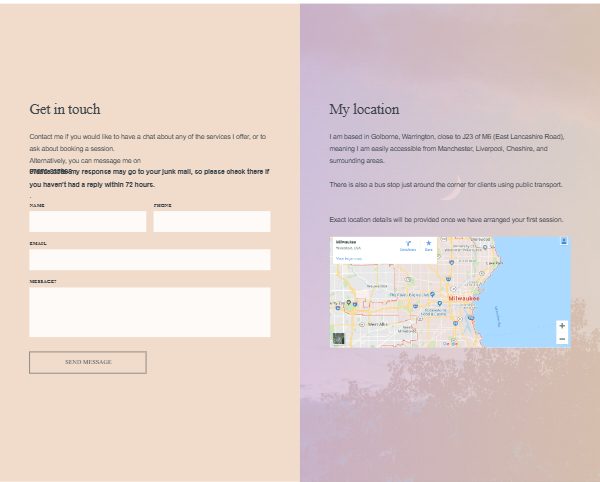
Task: Focus the Phone input field
Action: 211,221
